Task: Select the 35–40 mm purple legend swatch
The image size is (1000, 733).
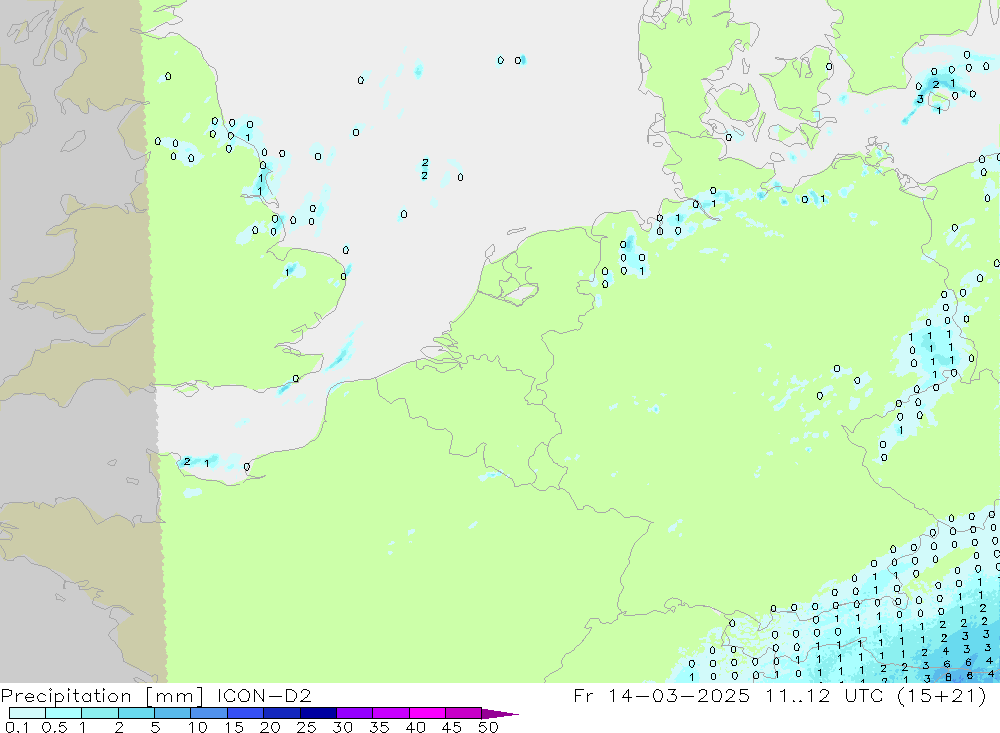Action: pos(391,713)
